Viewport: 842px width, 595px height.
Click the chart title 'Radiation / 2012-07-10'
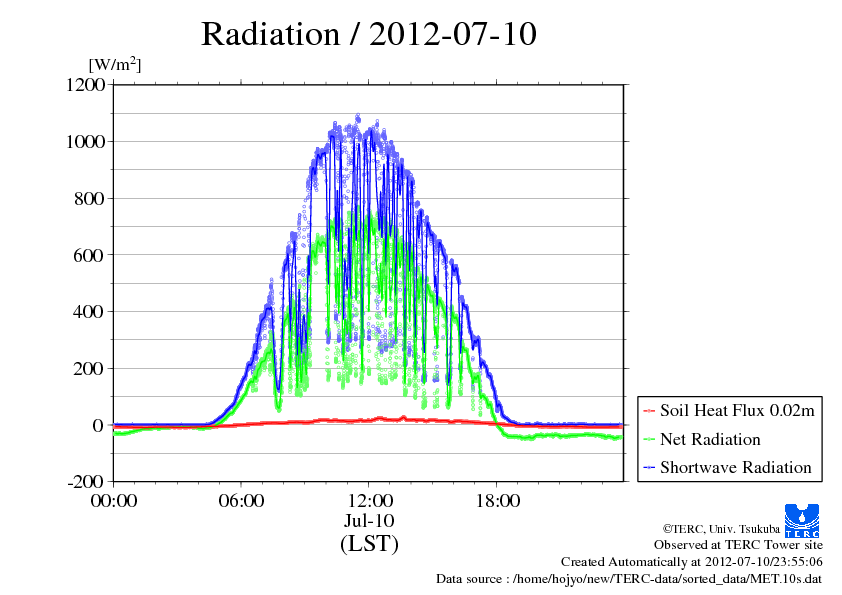click(368, 34)
